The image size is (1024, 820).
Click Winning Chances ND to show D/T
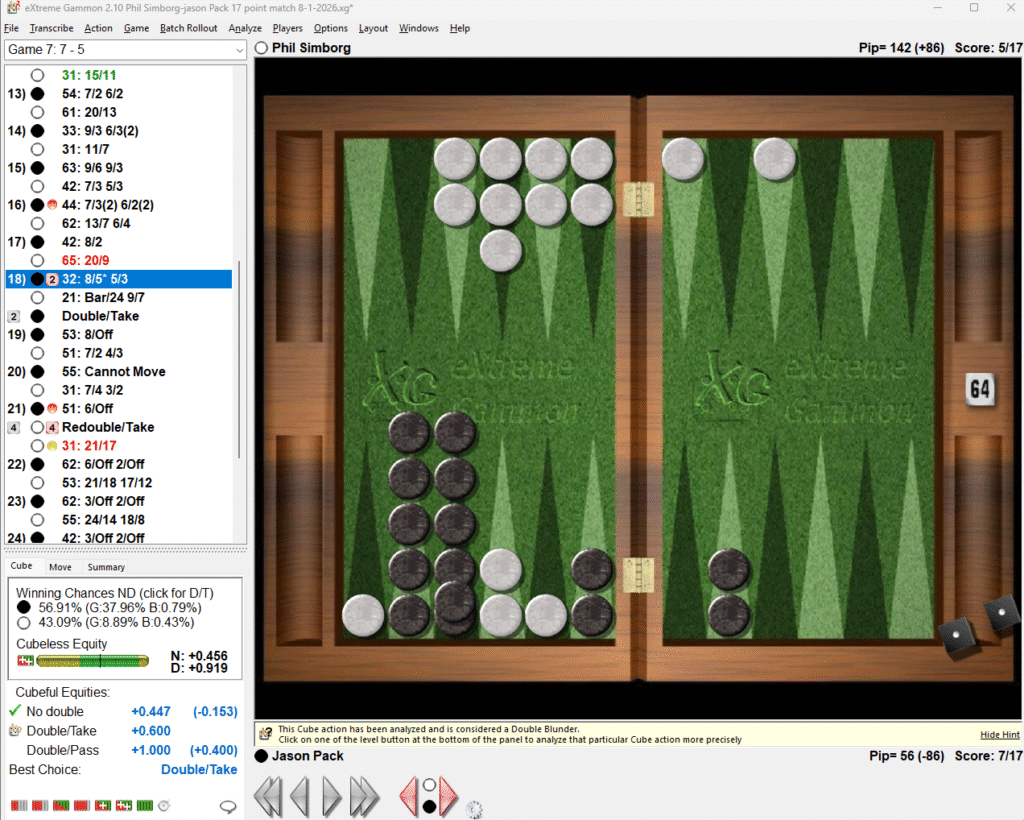coord(114,593)
